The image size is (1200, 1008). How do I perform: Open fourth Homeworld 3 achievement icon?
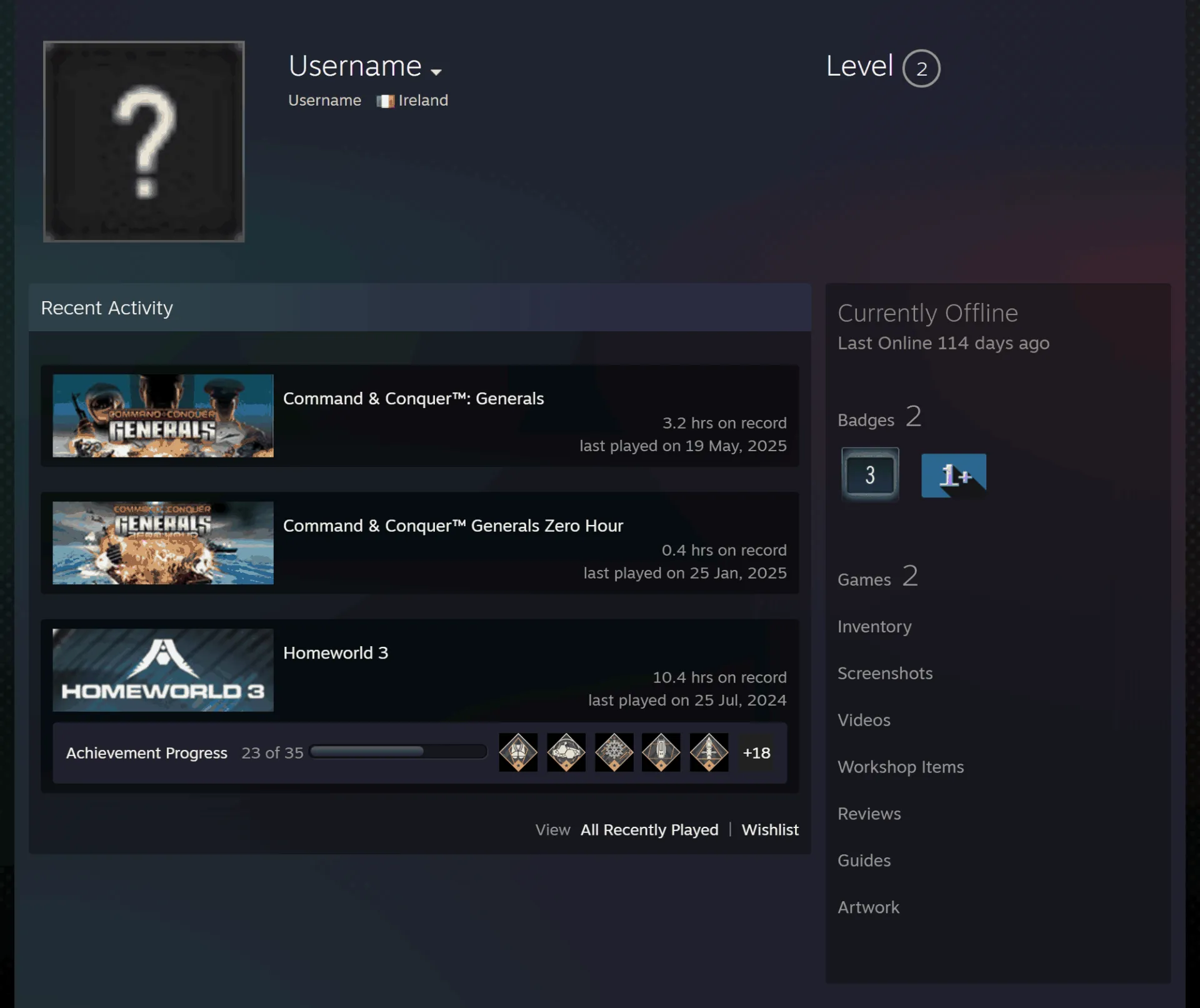(x=661, y=752)
